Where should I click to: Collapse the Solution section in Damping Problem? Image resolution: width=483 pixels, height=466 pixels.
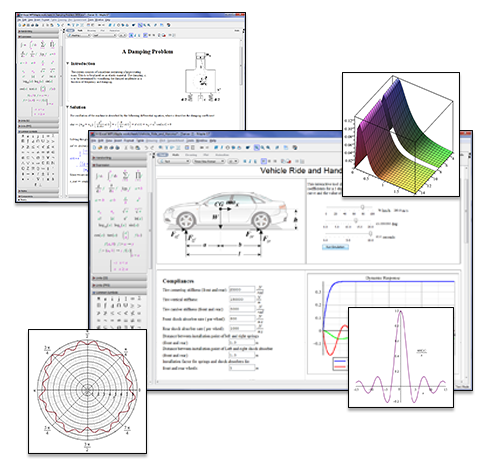(x=68, y=107)
